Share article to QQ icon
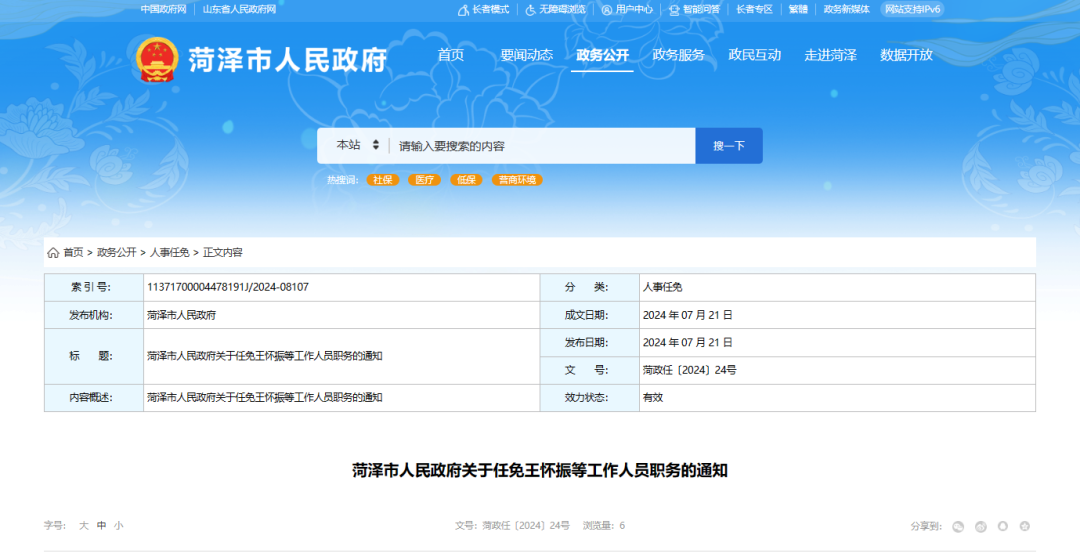This screenshot has height=557, width=1080. point(1003,527)
